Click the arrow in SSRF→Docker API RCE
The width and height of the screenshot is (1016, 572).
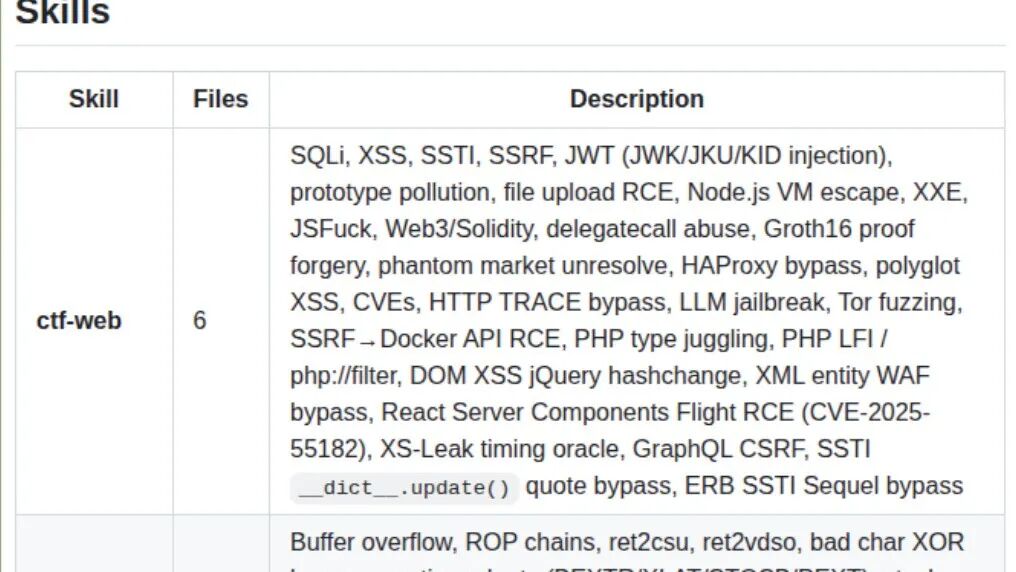point(367,341)
